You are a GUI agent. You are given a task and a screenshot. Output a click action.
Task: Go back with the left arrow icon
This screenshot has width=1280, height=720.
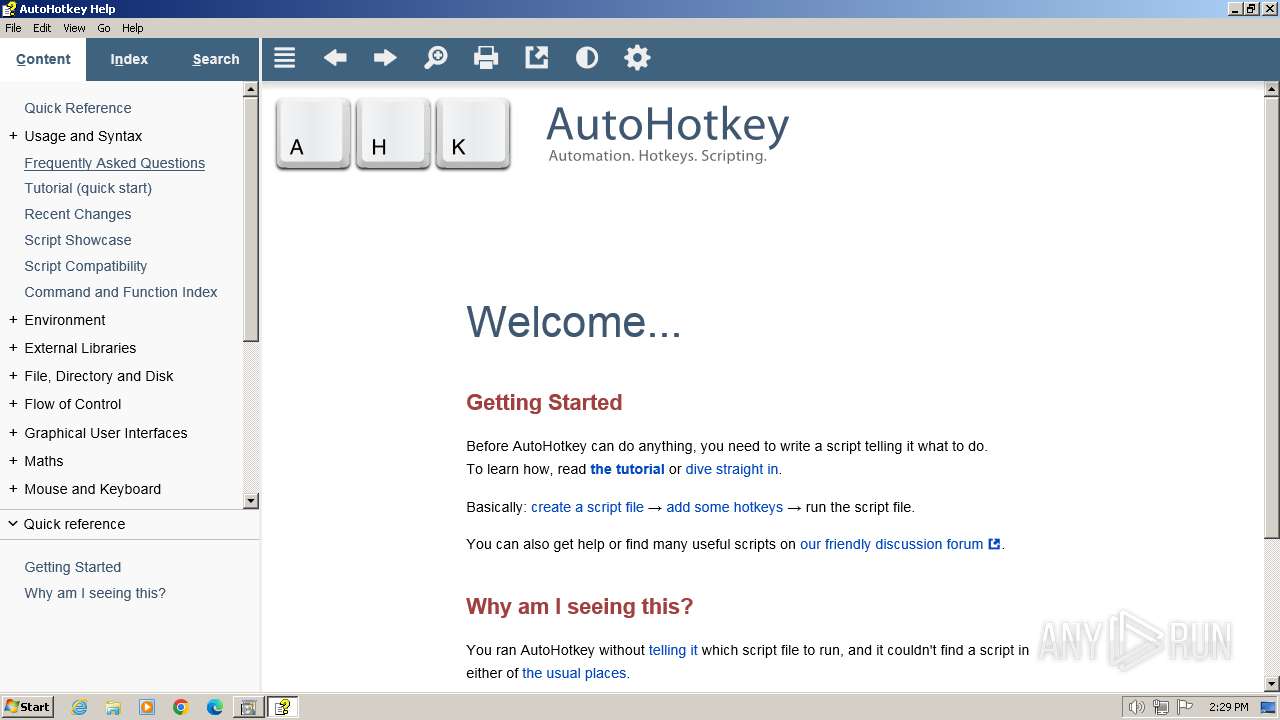[x=335, y=58]
